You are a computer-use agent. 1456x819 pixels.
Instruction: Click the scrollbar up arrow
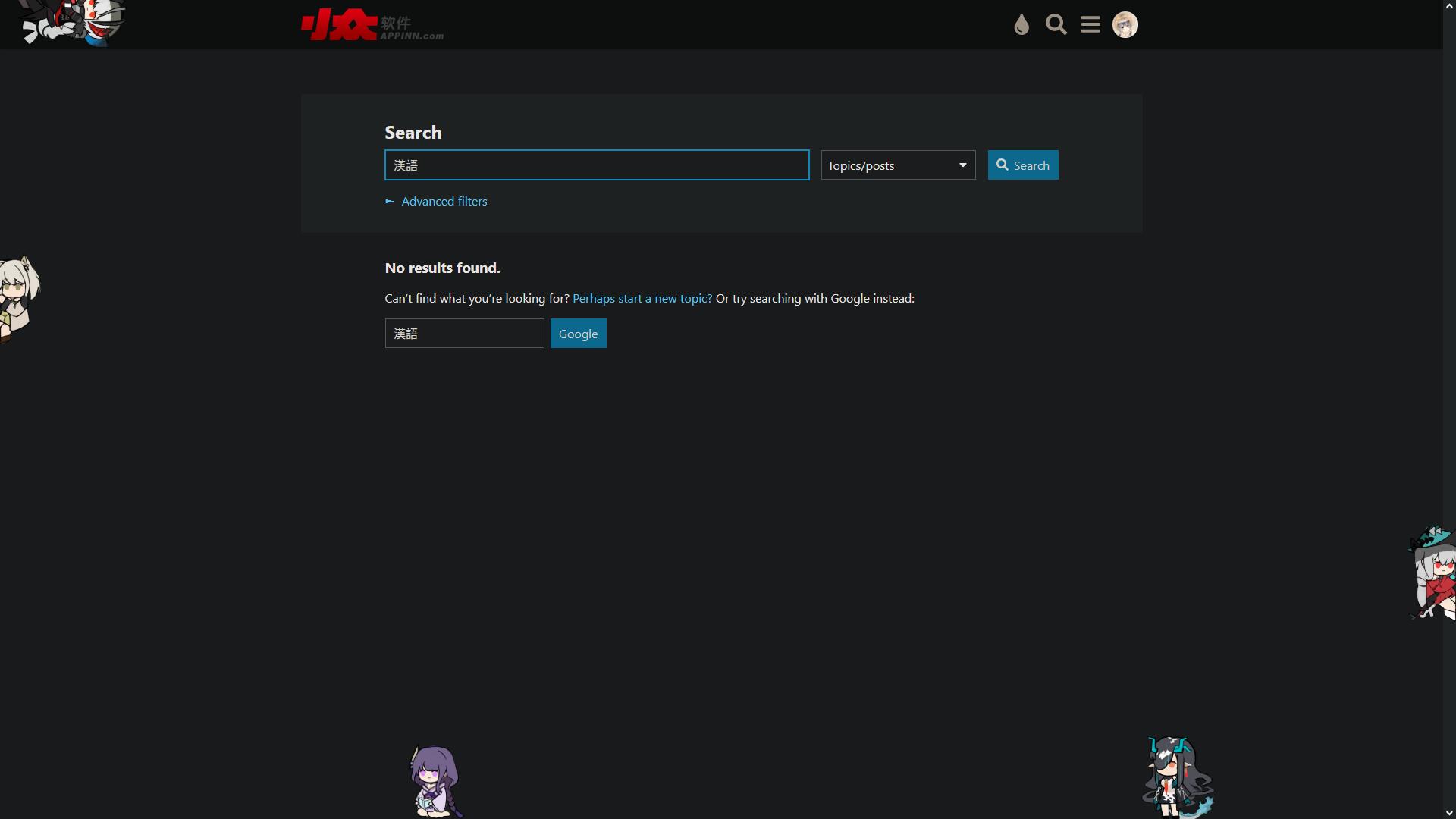click(x=1448, y=5)
